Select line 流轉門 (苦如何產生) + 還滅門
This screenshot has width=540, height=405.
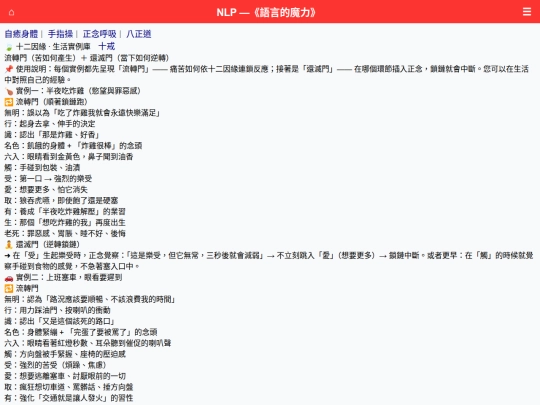(x=86, y=58)
